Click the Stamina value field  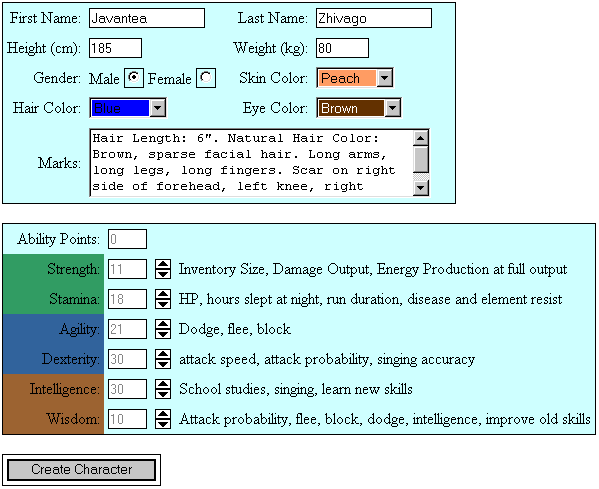pyautogui.click(x=127, y=299)
